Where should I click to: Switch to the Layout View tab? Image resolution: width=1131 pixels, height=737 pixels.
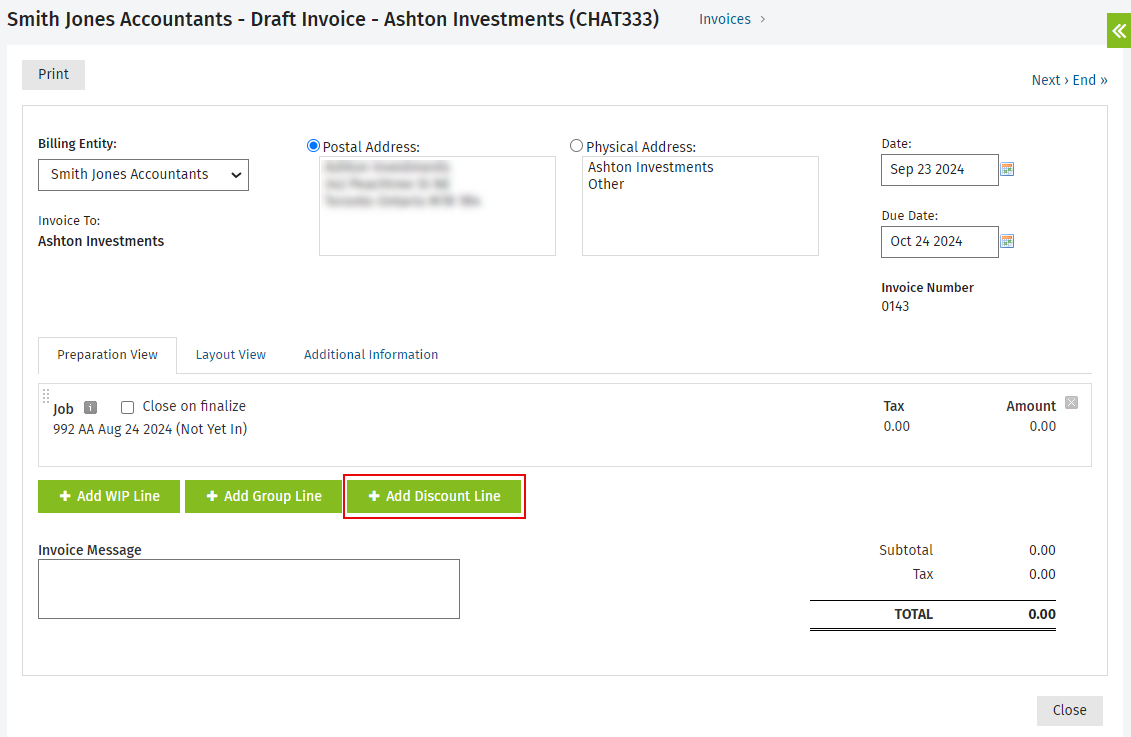tap(231, 355)
